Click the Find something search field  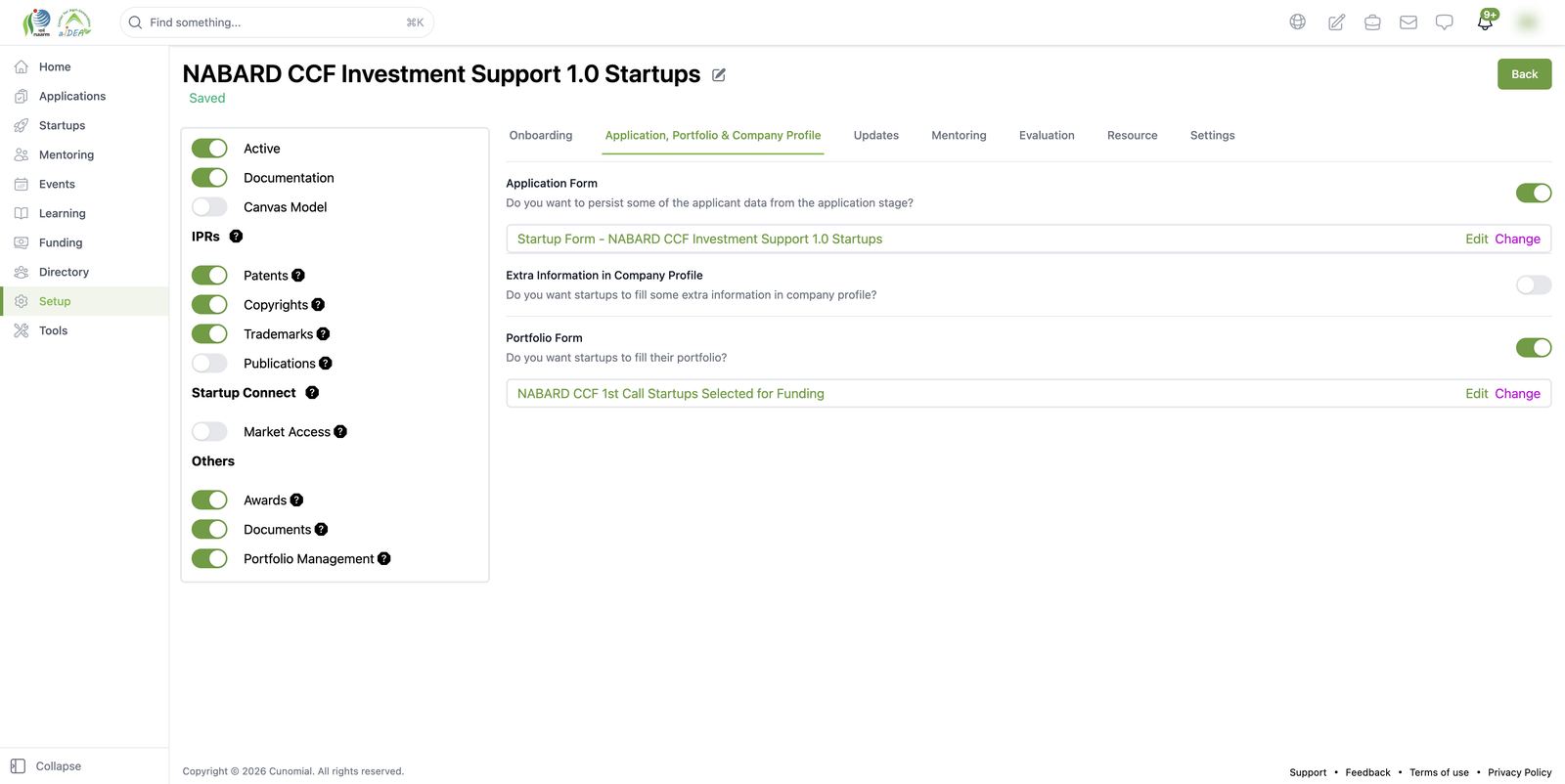coord(277,22)
